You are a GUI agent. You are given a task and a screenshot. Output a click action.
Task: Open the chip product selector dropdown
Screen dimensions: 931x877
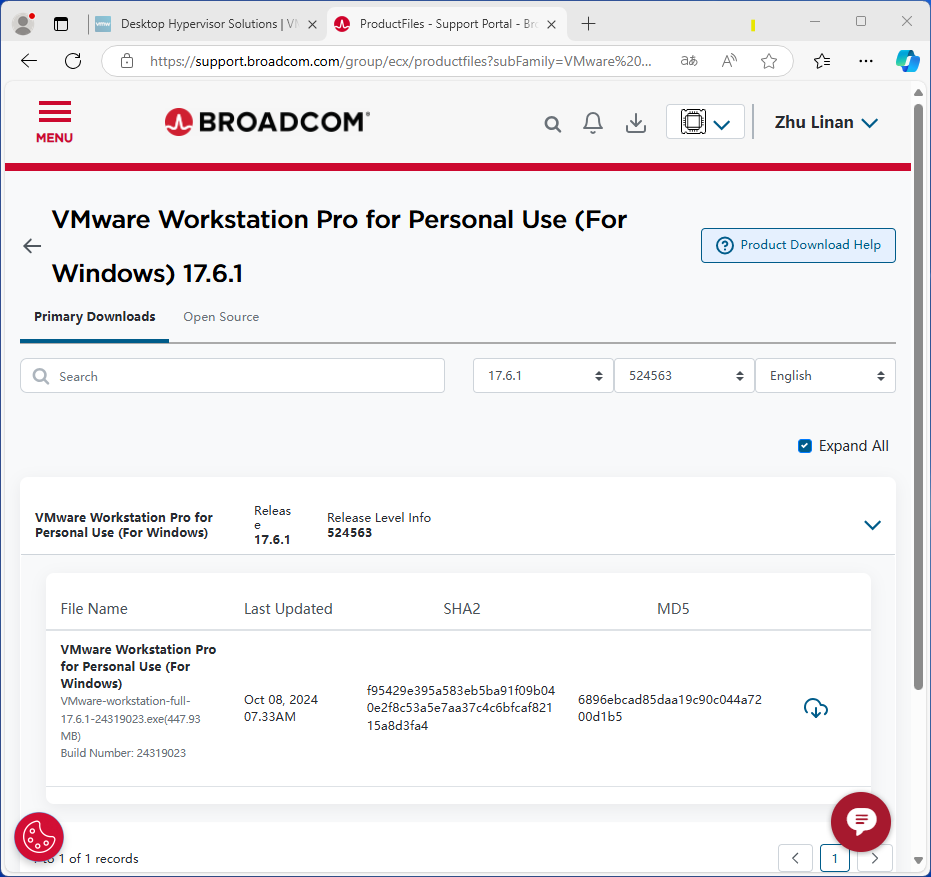[705, 122]
